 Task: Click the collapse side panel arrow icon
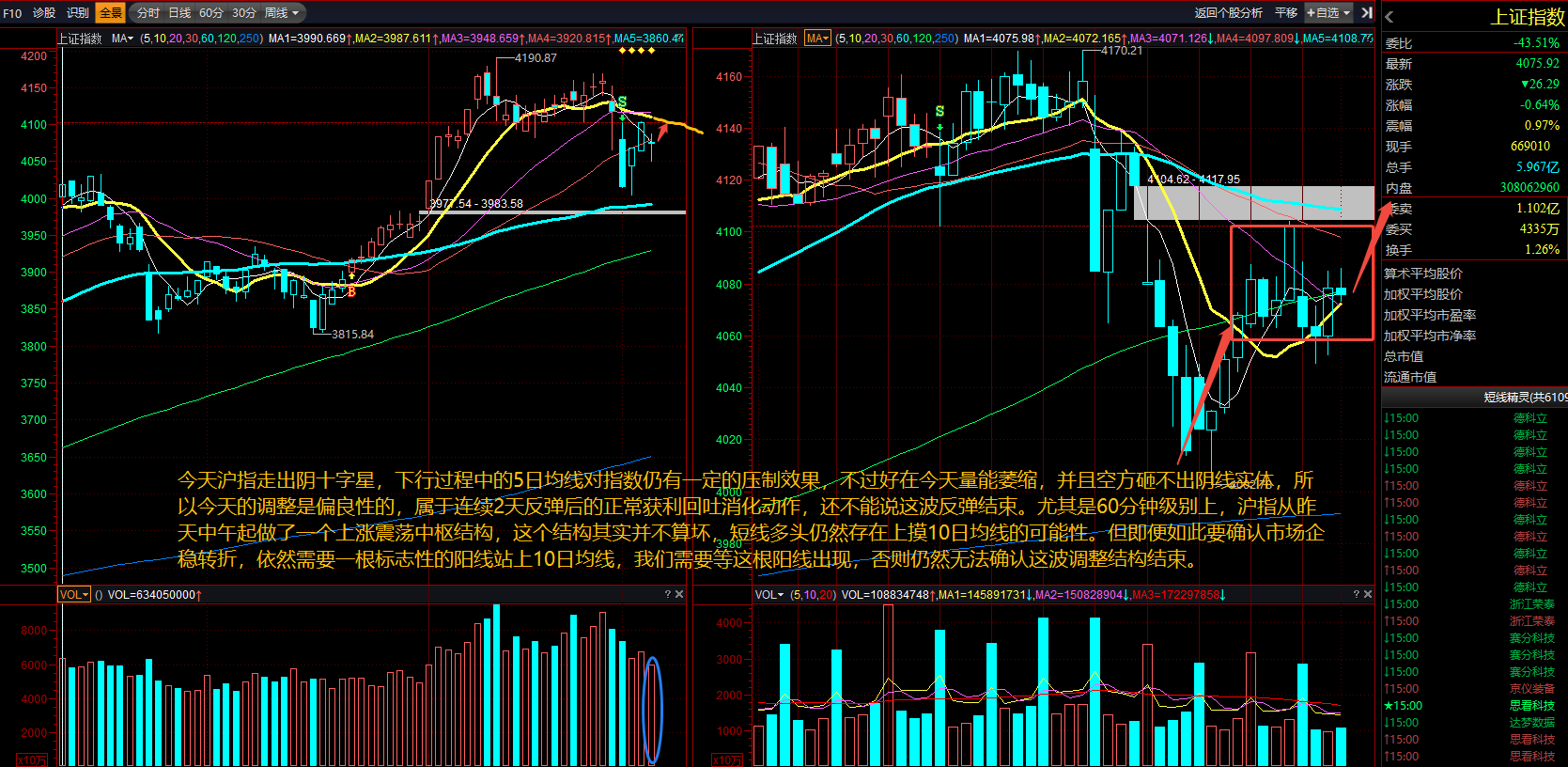[x=1367, y=12]
